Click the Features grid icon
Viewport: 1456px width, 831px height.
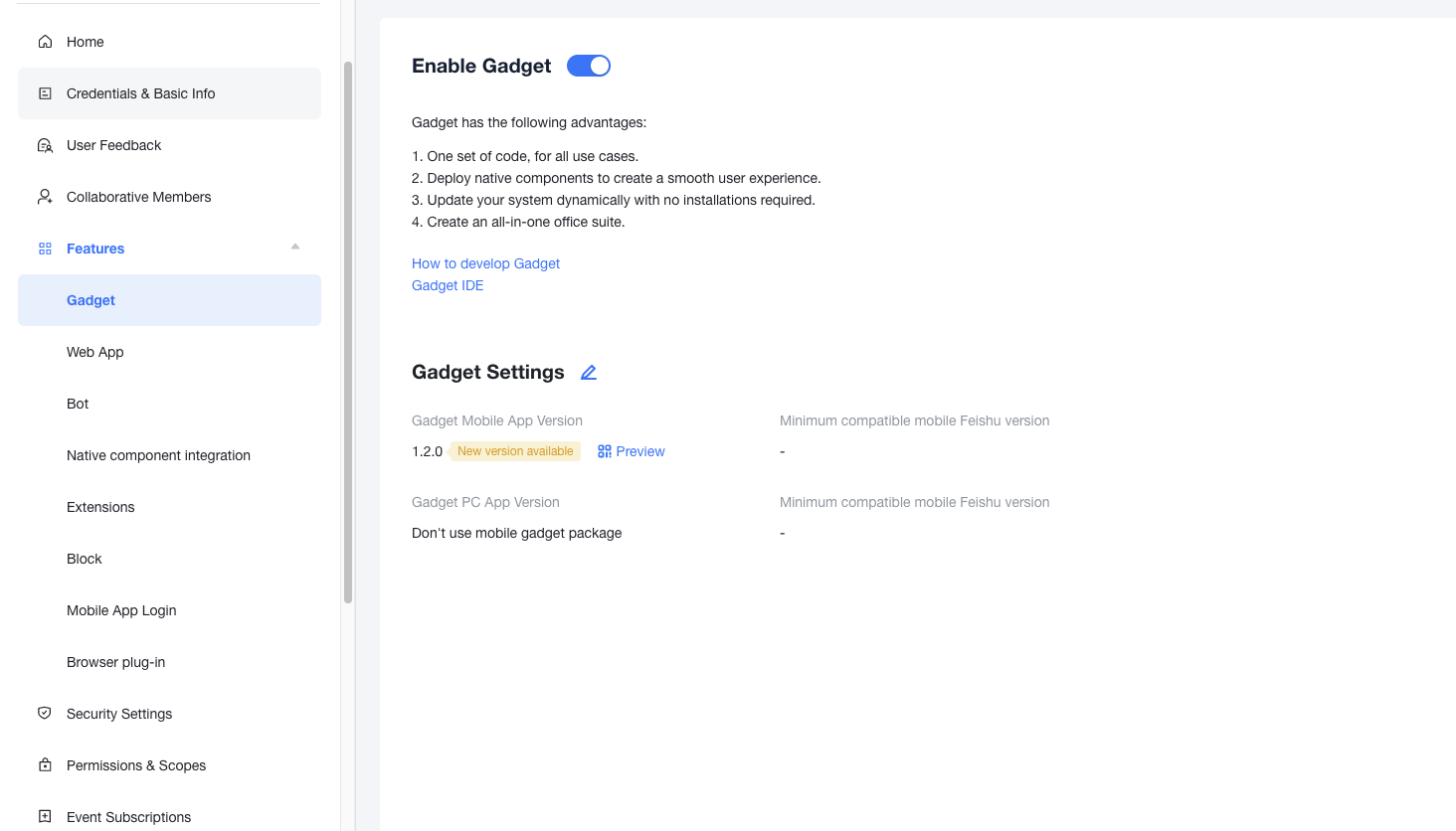click(x=45, y=249)
